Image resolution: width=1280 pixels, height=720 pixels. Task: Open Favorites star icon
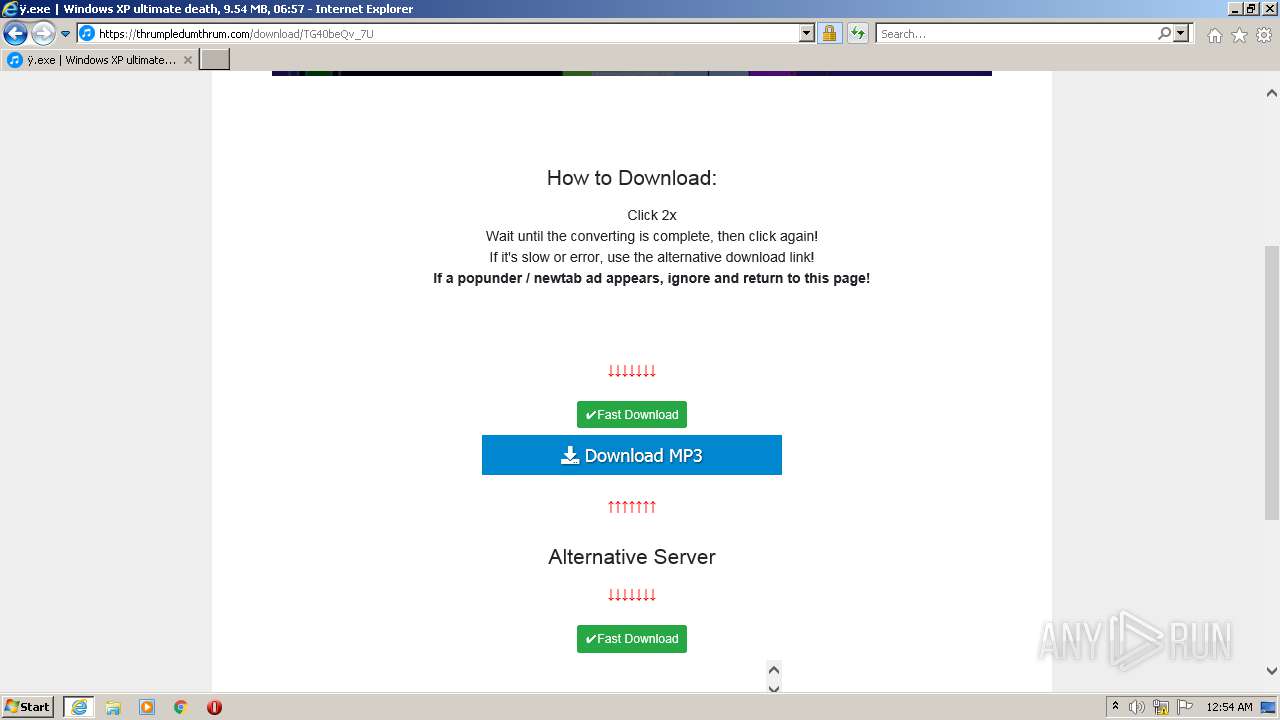(x=1239, y=35)
